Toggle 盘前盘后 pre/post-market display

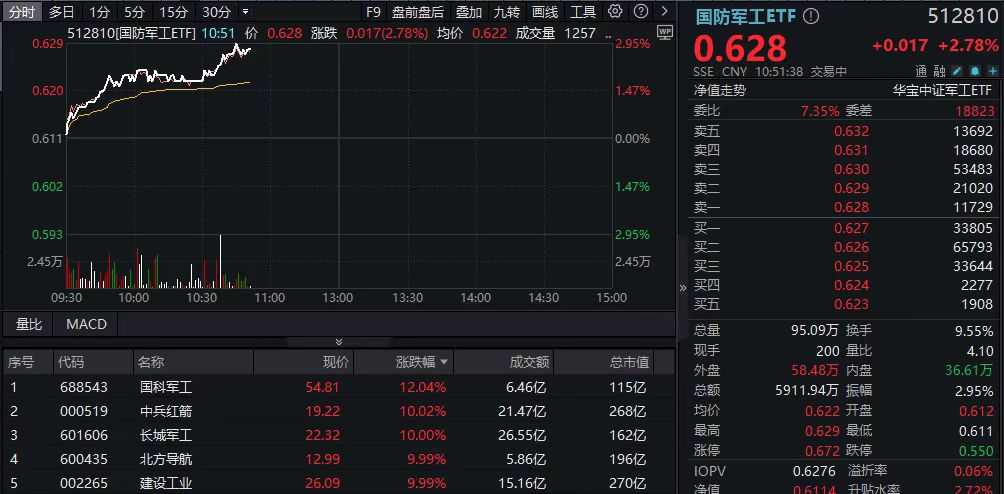(x=417, y=12)
